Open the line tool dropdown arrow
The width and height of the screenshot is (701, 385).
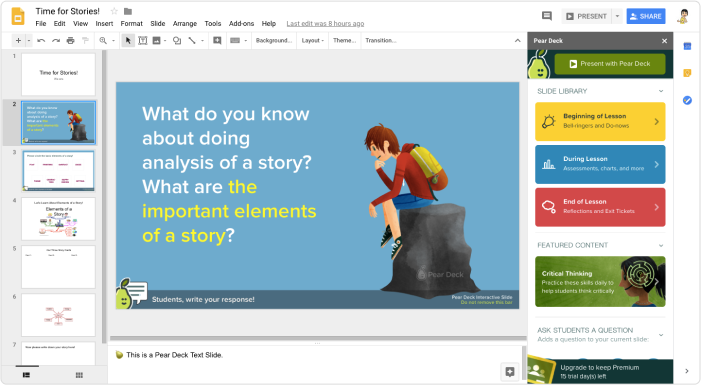203,41
